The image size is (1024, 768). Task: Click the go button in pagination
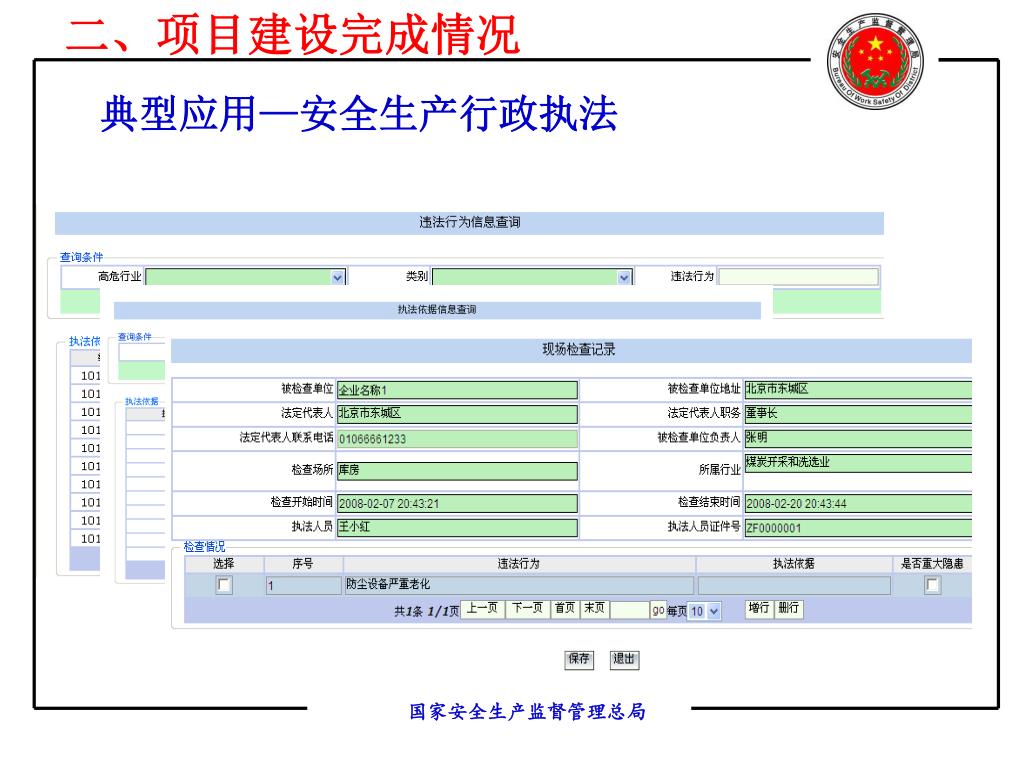pyautogui.click(x=658, y=611)
